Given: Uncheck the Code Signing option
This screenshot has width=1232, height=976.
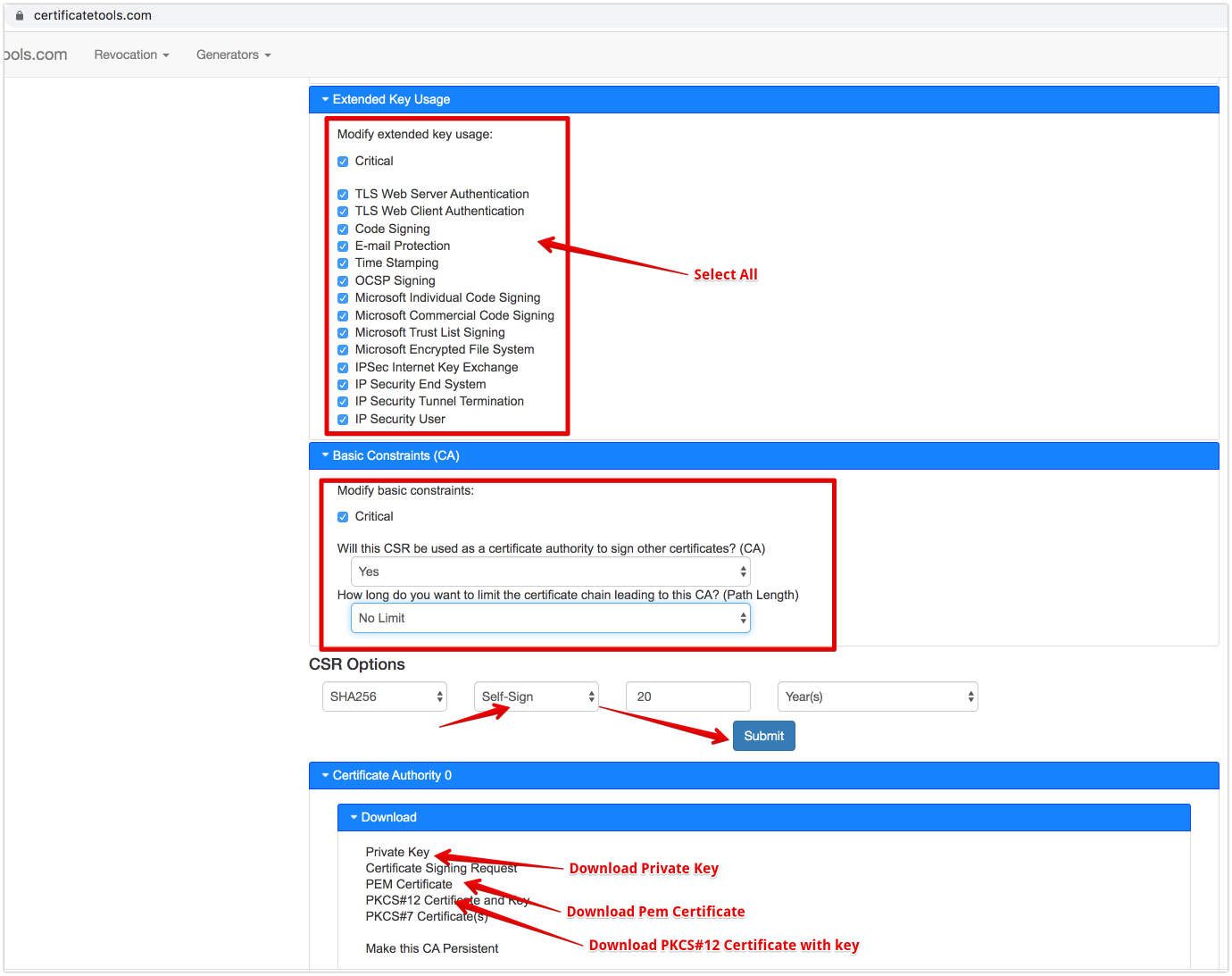Looking at the screenshot, I should point(343,229).
